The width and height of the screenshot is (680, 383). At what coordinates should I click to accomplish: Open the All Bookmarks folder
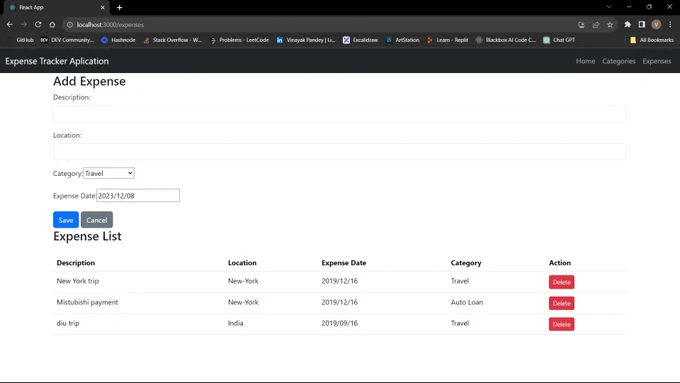click(652, 40)
